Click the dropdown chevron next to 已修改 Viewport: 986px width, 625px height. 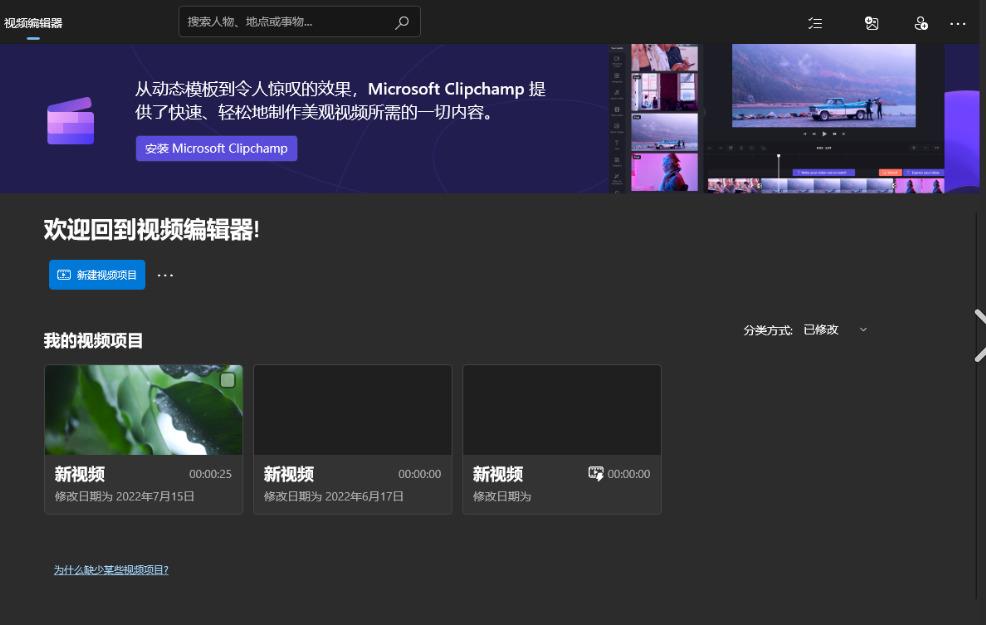pos(864,330)
